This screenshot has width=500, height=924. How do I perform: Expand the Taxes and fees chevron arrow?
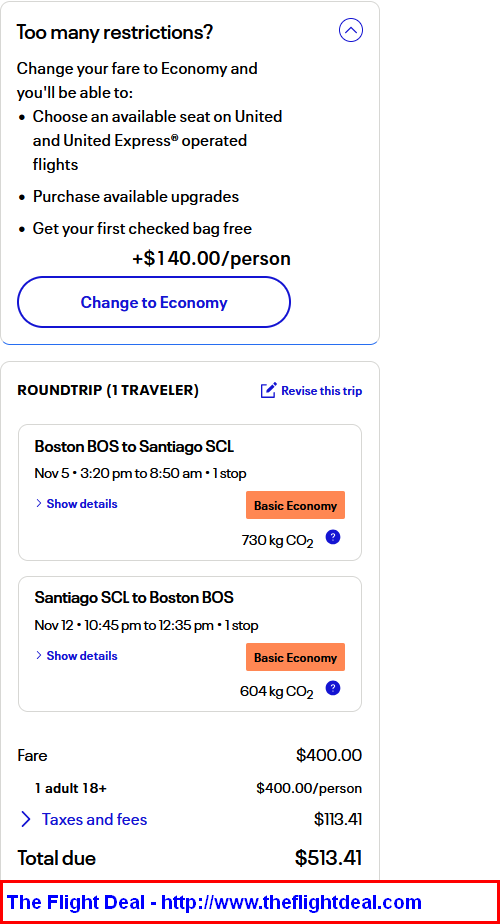tap(25, 819)
